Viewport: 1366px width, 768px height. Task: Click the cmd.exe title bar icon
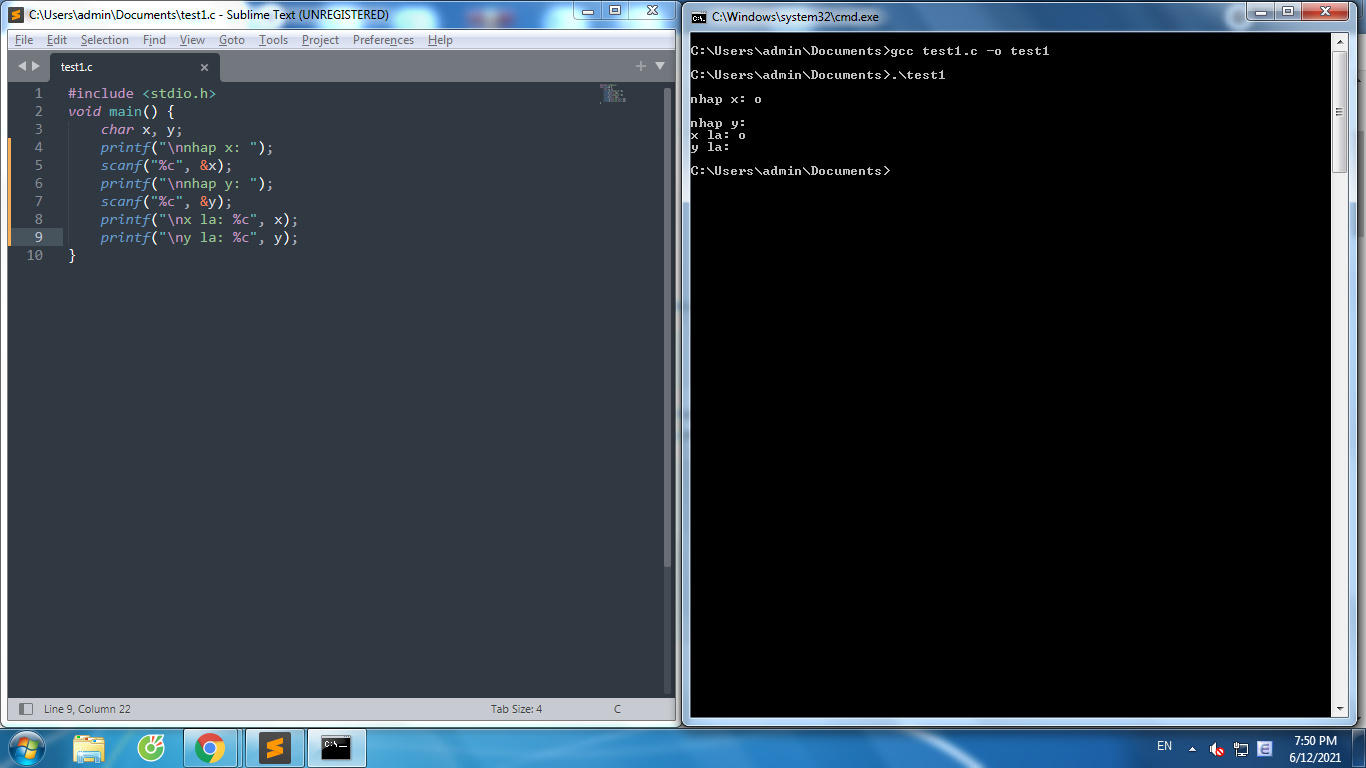pos(699,17)
